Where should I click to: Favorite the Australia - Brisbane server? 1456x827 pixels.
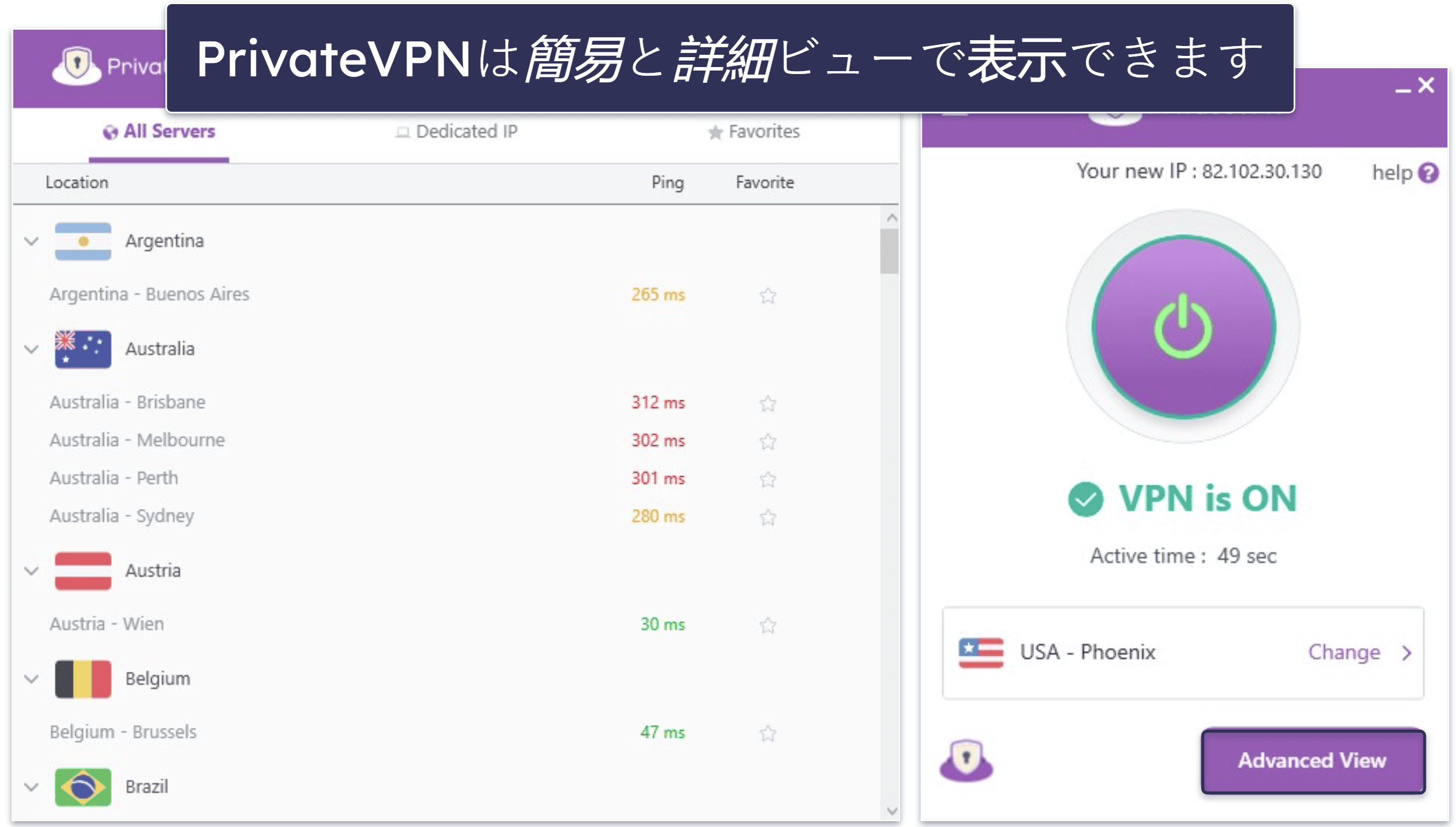(768, 403)
